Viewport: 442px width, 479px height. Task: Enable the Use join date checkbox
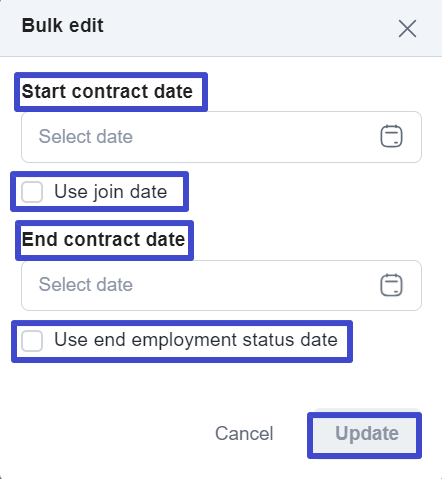click(32, 192)
